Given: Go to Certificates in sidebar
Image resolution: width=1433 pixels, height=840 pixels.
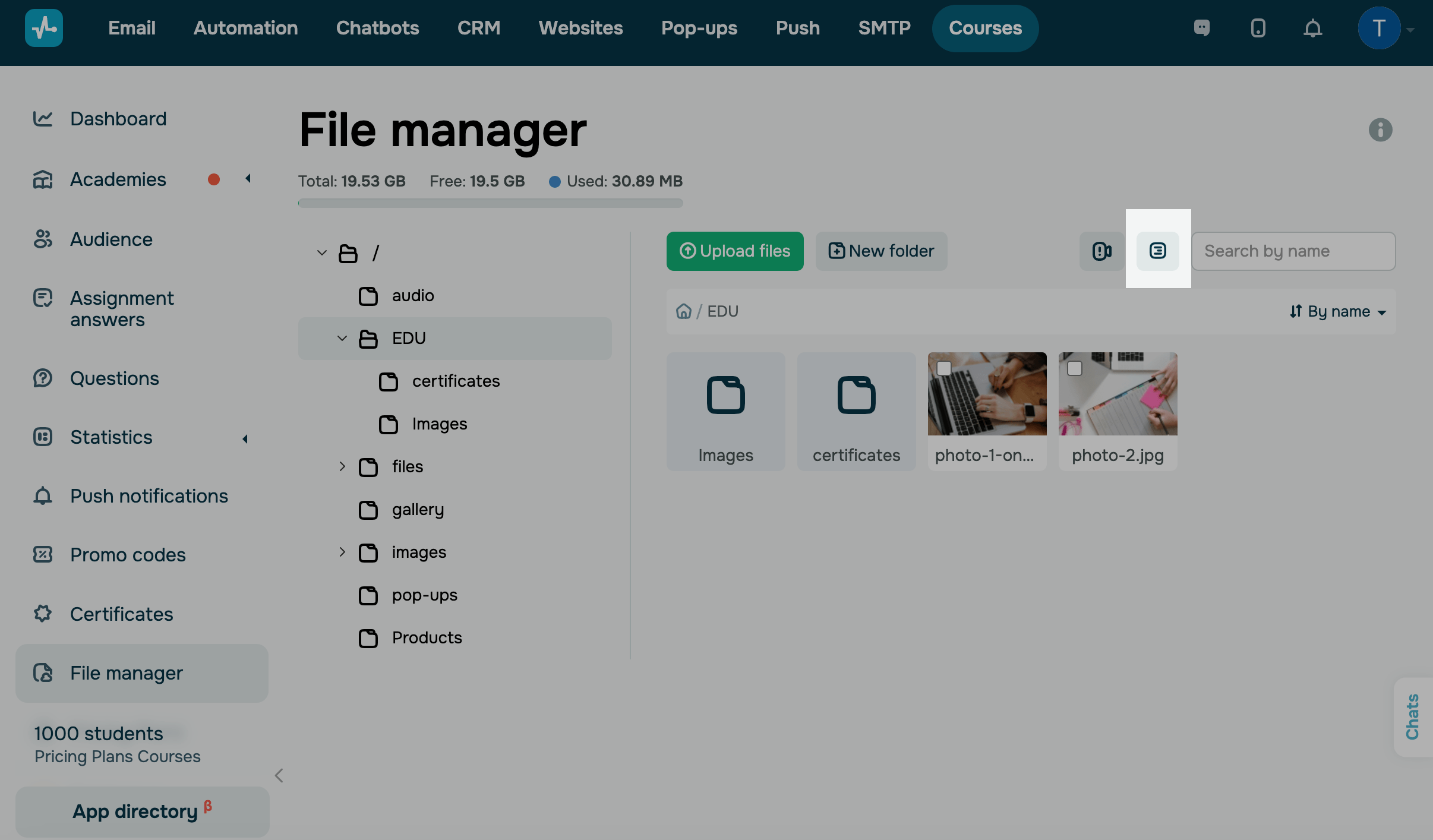Looking at the screenshot, I should [121, 614].
